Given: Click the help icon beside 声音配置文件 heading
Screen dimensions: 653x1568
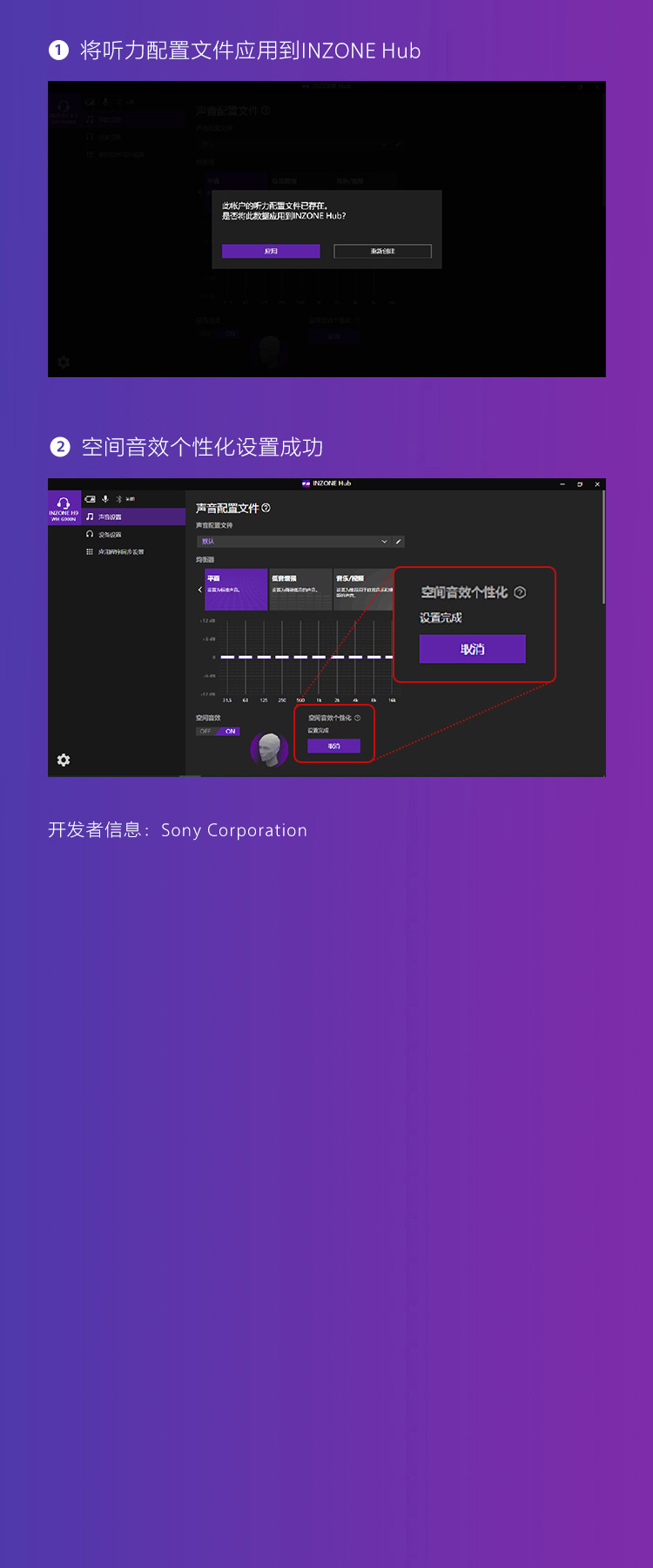Looking at the screenshot, I should click(266, 508).
